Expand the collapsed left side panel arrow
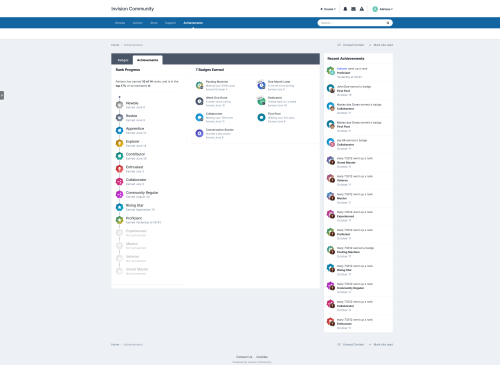 coord(2,95)
